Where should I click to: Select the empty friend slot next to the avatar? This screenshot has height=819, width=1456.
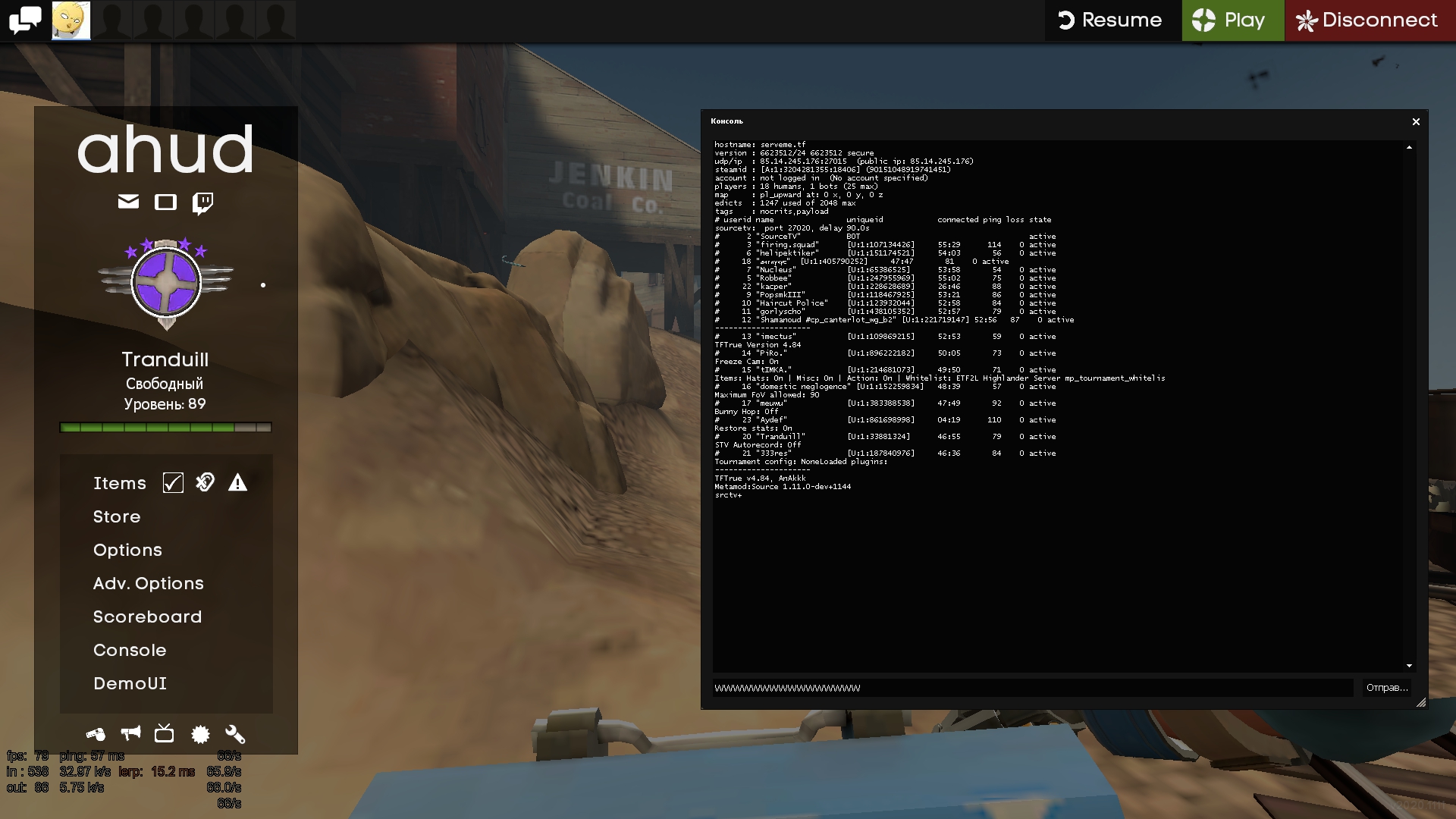tap(112, 20)
